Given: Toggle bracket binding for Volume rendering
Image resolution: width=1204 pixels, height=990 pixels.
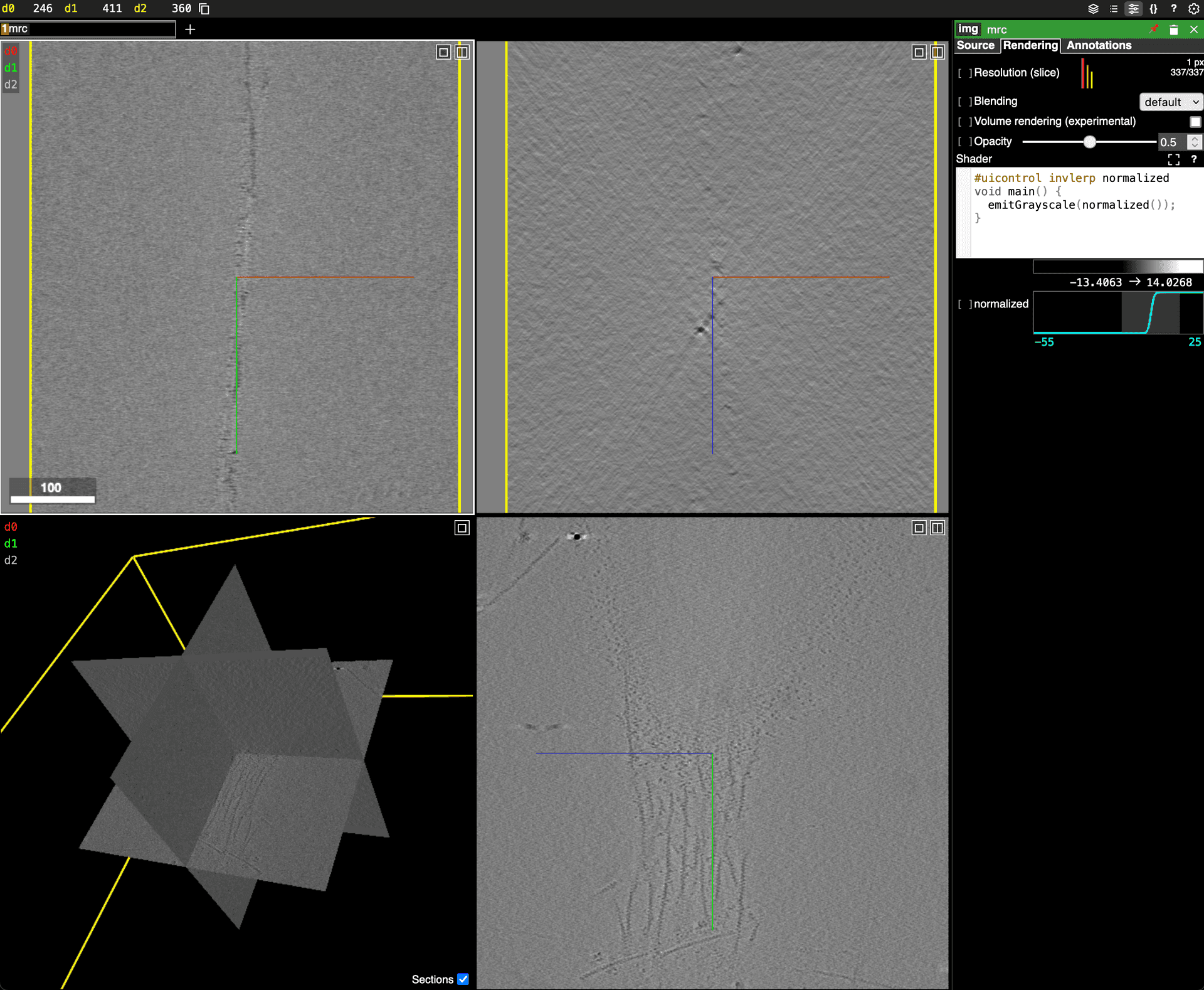Looking at the screenshot, I should [x=965, y=121].
